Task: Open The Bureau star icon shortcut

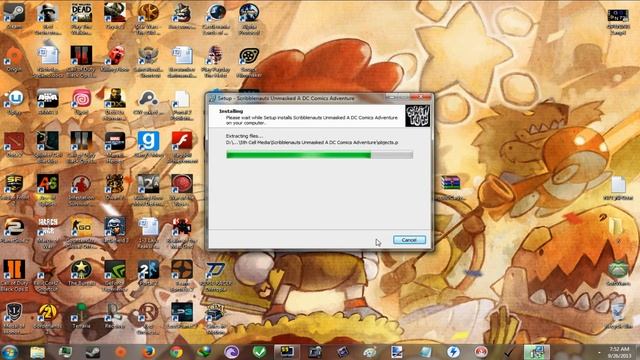Action: 81,272
